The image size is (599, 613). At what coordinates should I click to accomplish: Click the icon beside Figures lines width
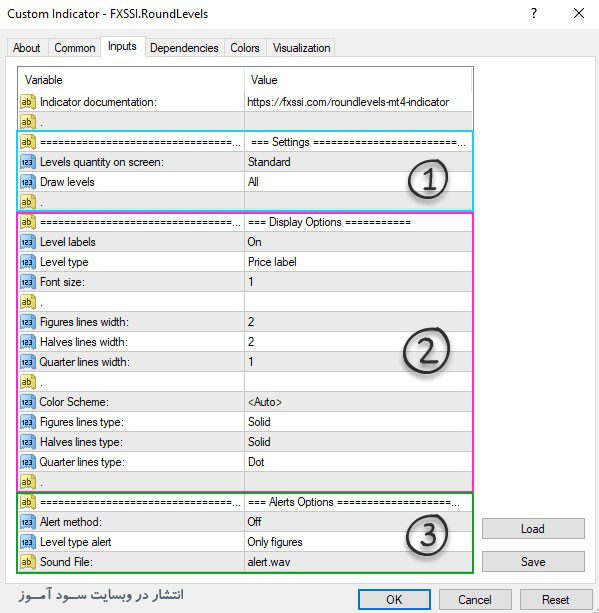click(x=28, y=322)
